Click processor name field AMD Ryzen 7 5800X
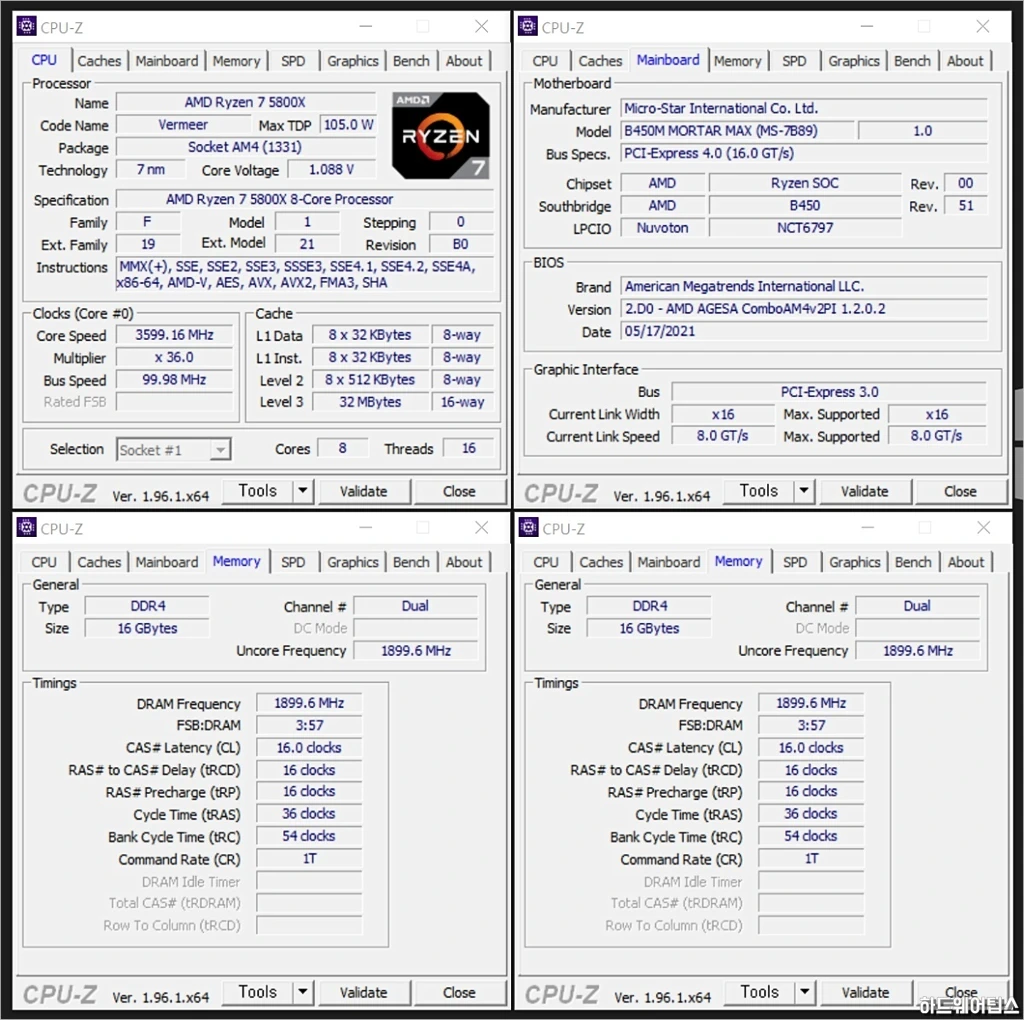Image resolution: width=1024 pixels, height=1020 pixels. pos(246,103)
